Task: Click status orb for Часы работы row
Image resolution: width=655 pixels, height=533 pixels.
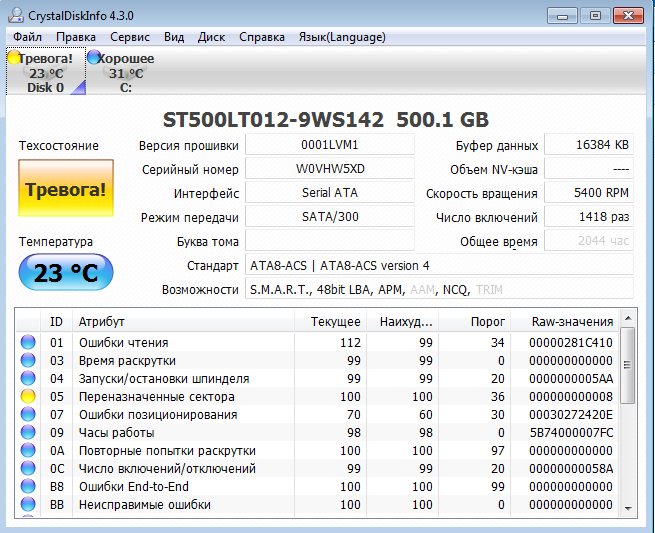Action: pyautogui.click(x=28, y=432)
